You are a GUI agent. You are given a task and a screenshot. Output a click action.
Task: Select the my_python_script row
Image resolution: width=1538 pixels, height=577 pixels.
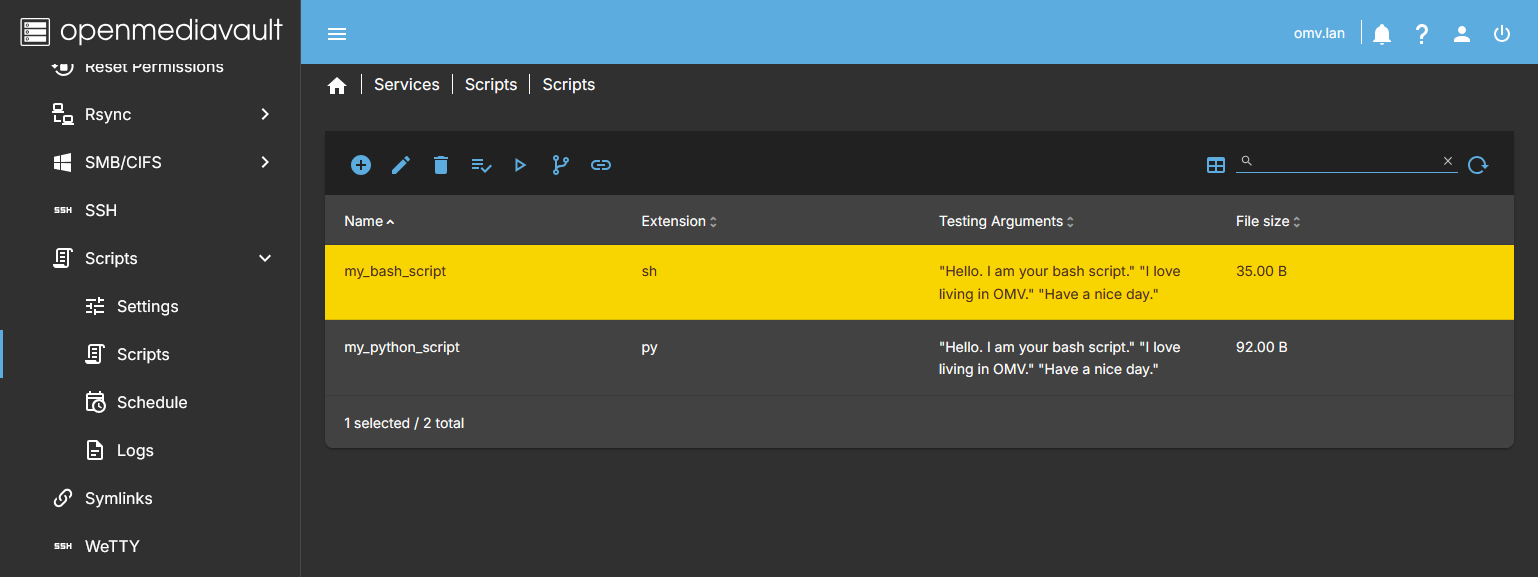coord(402,347)
